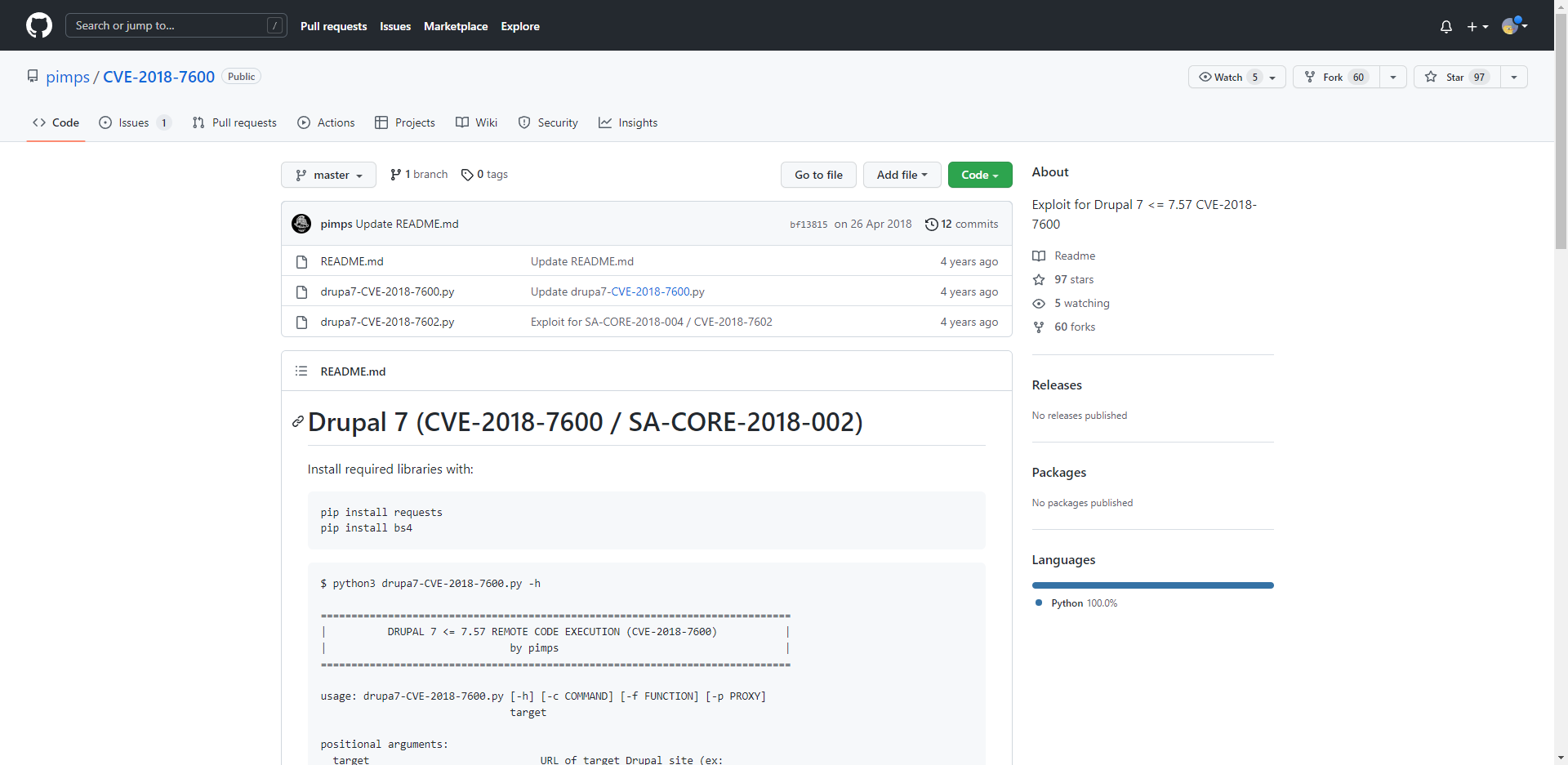Expand the Watch options arrow
This screenshot has width=1568, height=765.
click(x=1273, y=78)
